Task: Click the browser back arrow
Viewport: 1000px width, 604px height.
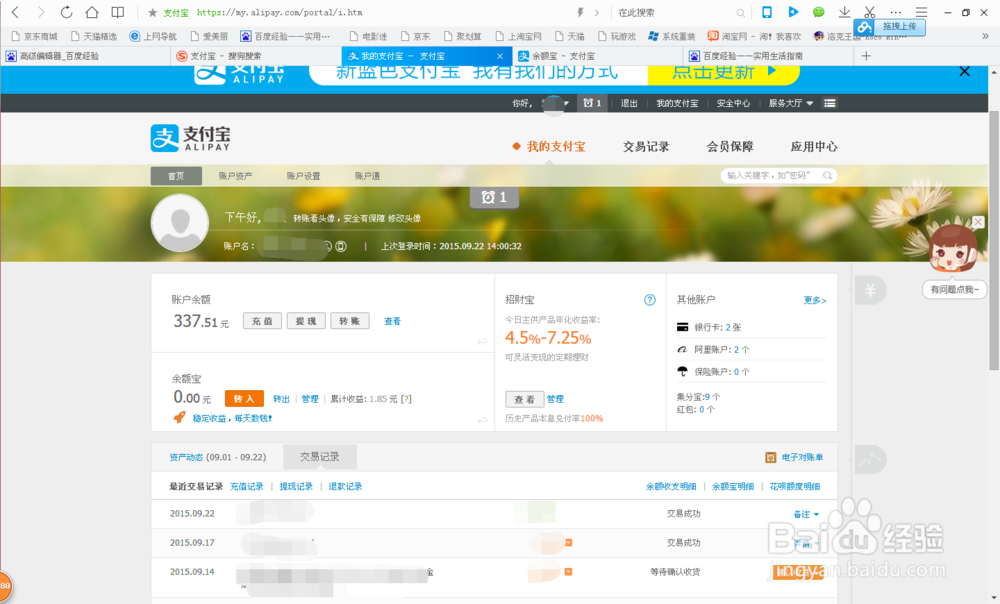Action: (15, 12)
